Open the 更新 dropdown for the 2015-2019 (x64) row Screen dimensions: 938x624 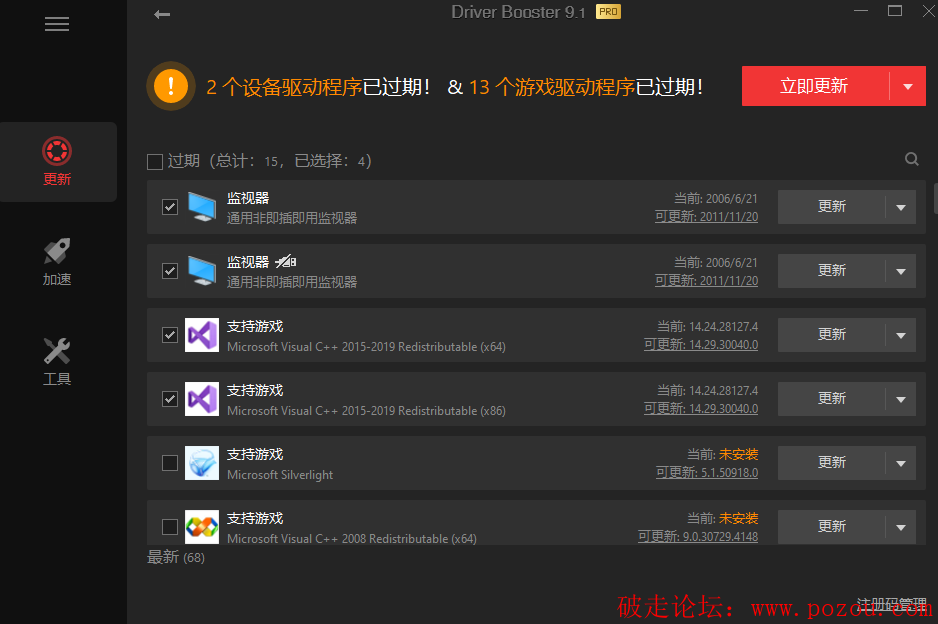901,335
